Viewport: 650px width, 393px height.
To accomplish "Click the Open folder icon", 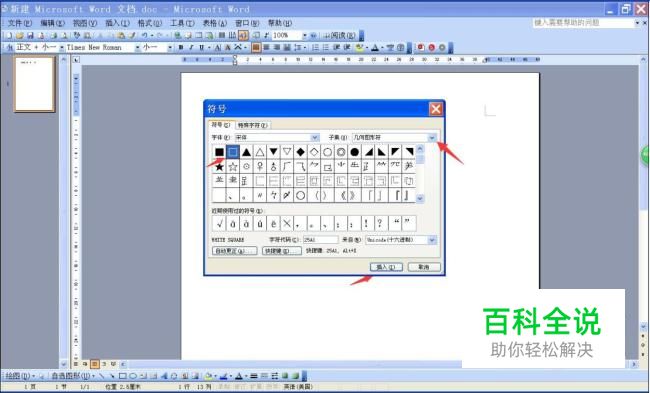I will [19, 36].
